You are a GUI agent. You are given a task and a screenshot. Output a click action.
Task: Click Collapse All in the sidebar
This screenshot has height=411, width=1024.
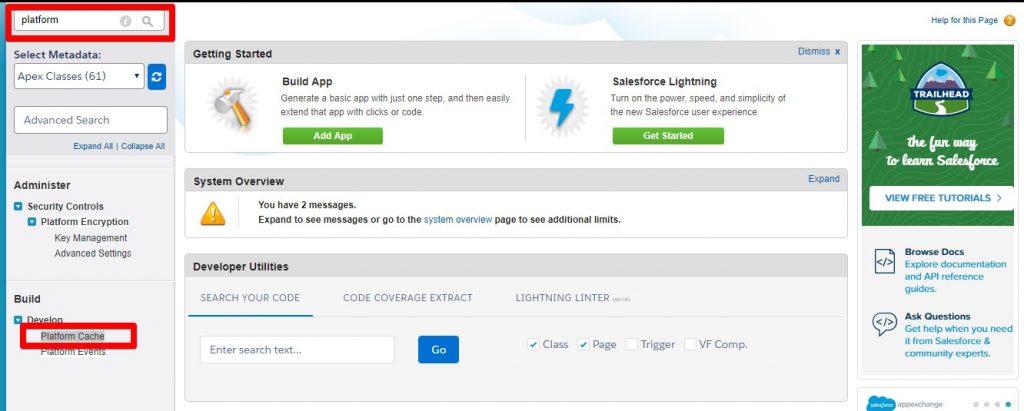(143, 146)
